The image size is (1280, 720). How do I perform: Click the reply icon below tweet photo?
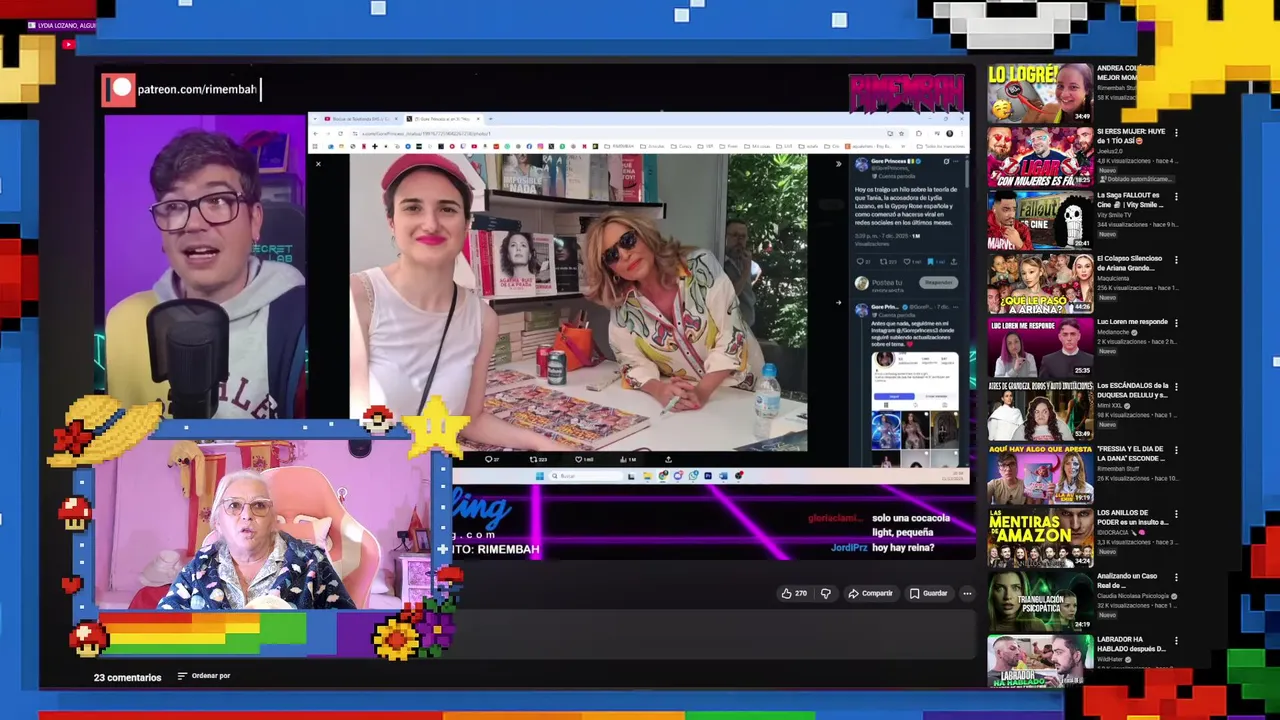pyautogui.click(x=490, y=459)
